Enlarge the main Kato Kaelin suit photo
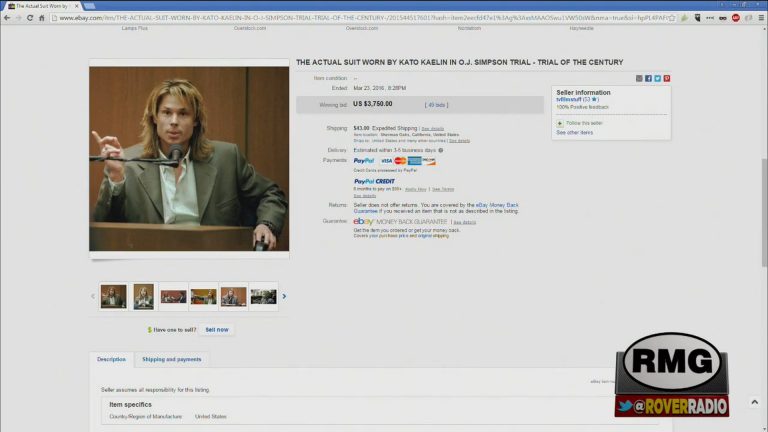This screenshot has height=432, width=768. click(189, 159)
